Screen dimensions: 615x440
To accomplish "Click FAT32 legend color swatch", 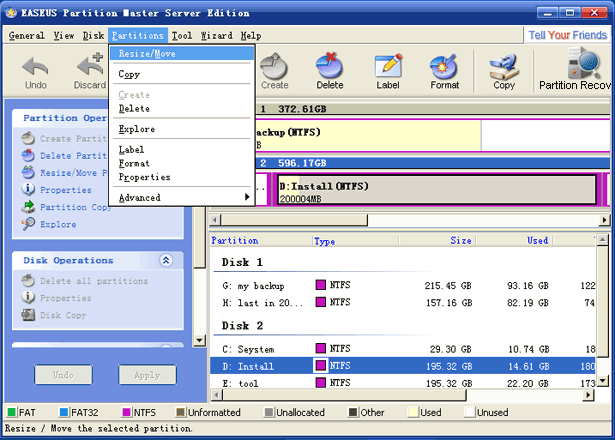I will coord(64,412).
